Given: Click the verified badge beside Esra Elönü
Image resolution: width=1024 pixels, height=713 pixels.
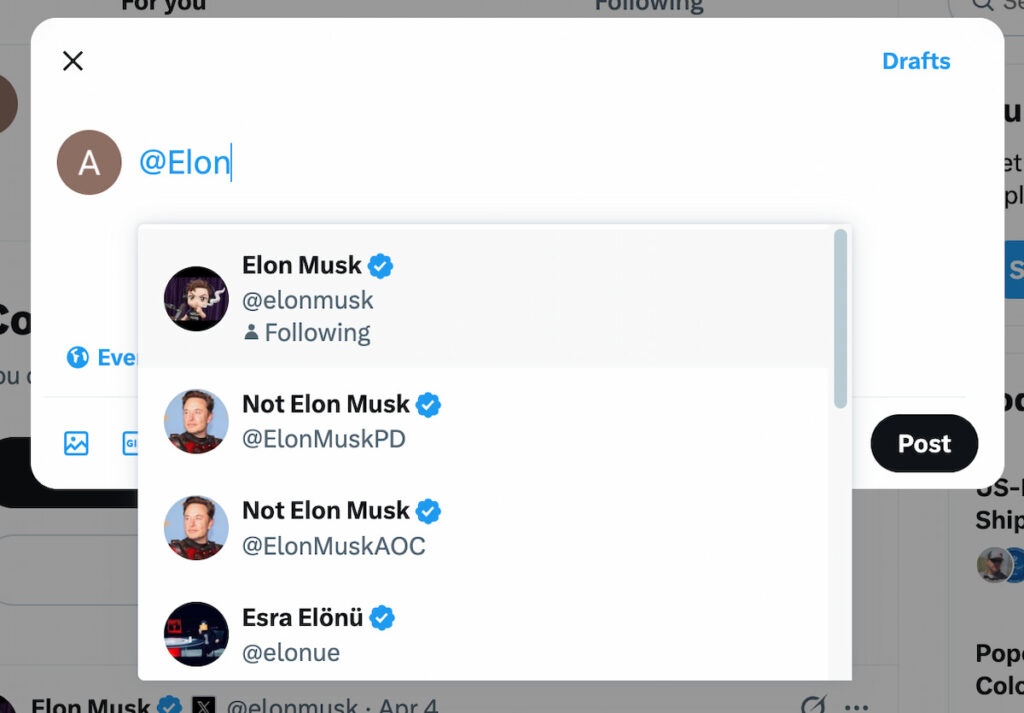Looking at the screenshot, I should point(382,618).
